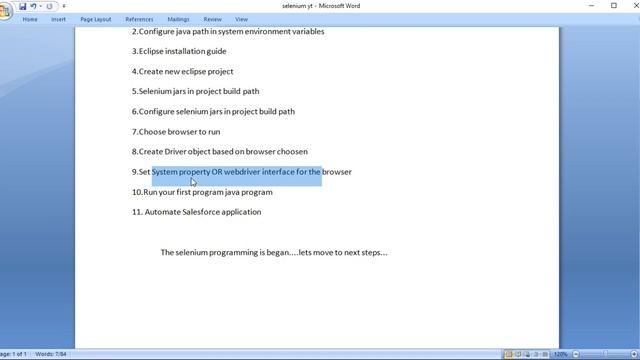Click the zoom out minus button
Screen dimensions: 640x360
(576, 354)
